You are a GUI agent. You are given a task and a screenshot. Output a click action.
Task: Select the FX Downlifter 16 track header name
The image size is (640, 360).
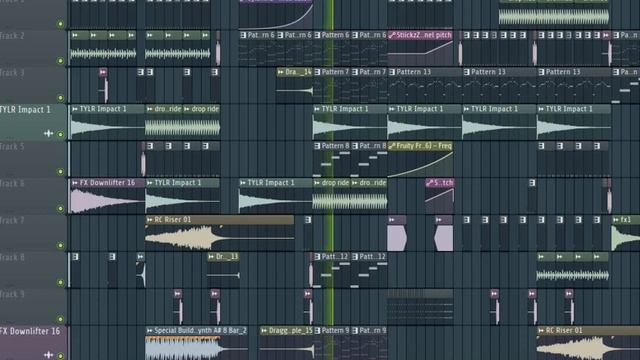[x=30, y=331]
